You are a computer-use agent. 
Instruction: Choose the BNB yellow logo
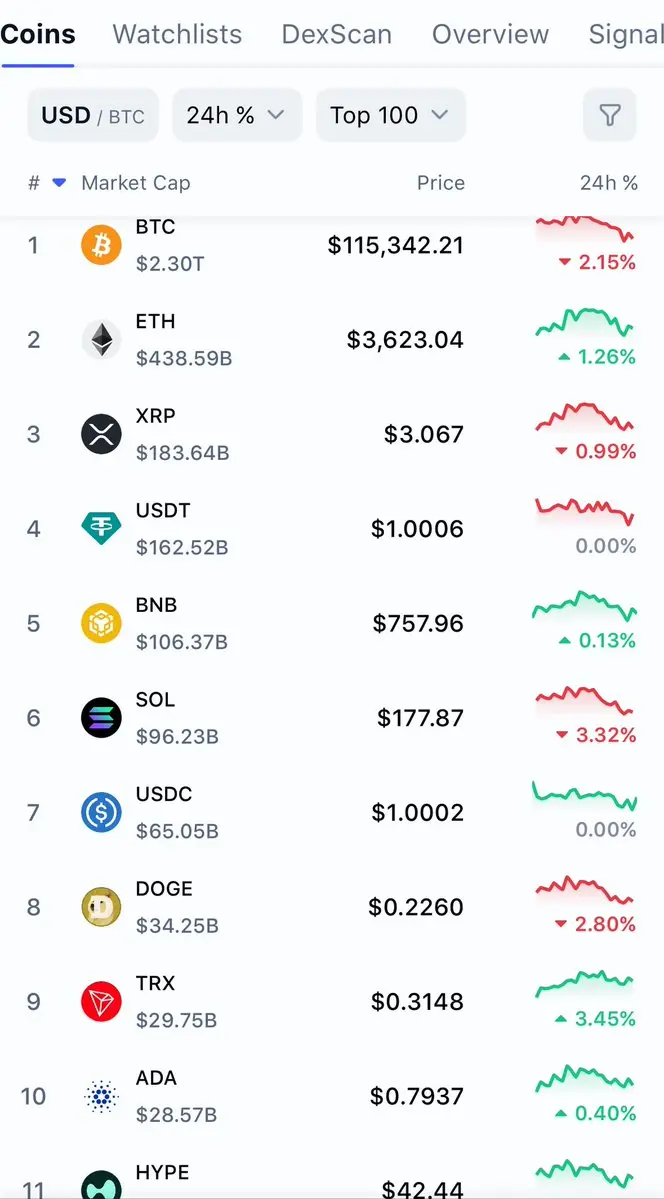tap(101, 623)
